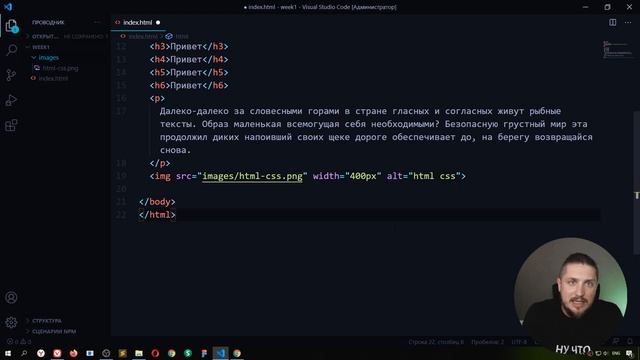This screenshot has width=640, height=360.
Task: Click the errors and warnings status indicator
Action: 19,342
